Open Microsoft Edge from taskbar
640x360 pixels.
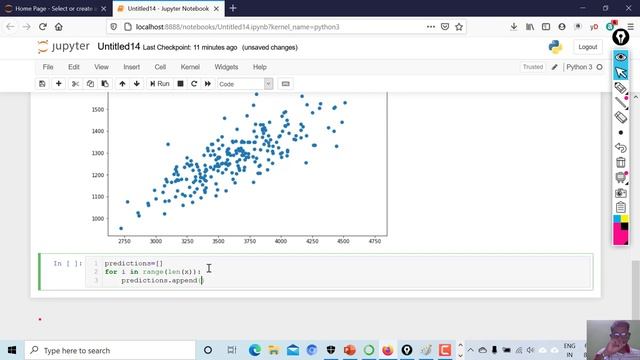[255, 350]
